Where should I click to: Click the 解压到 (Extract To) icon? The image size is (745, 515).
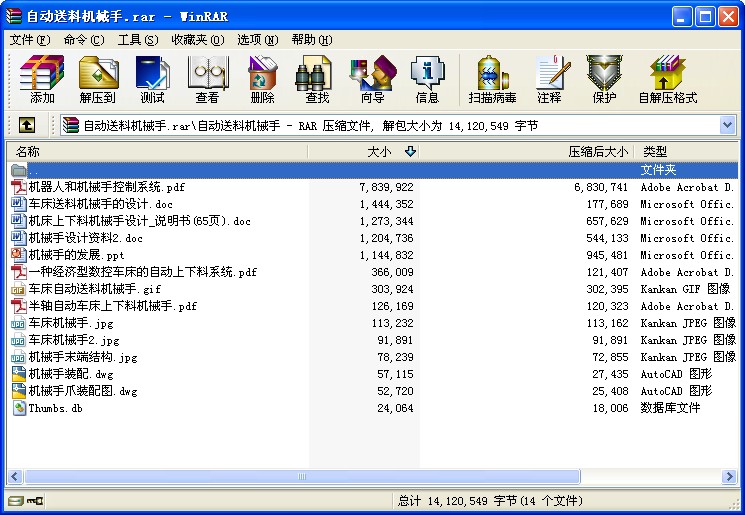[98, 79]
